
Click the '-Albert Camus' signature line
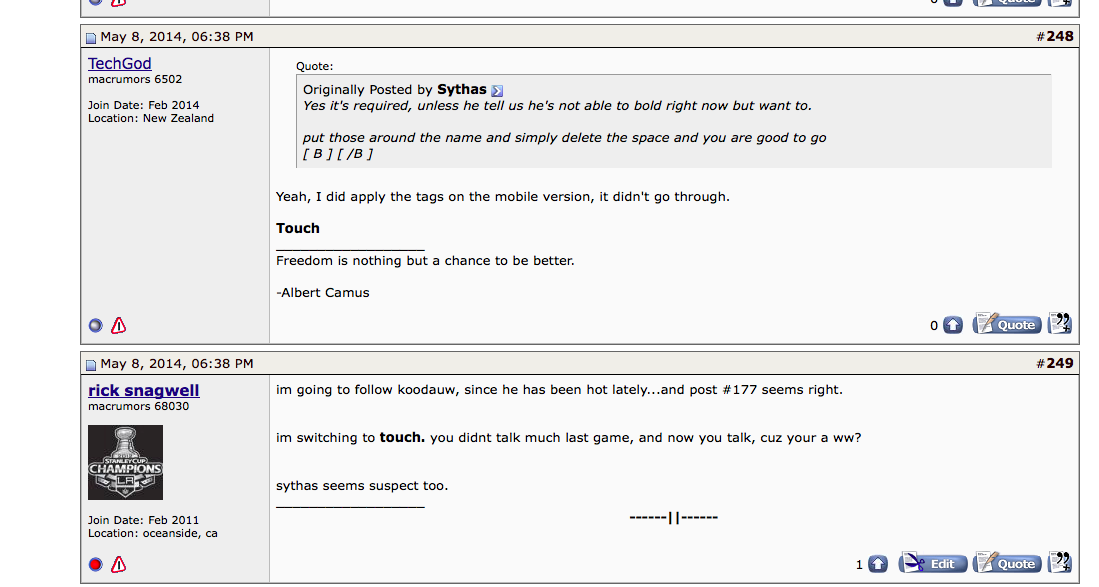click(x=322, y=293)
